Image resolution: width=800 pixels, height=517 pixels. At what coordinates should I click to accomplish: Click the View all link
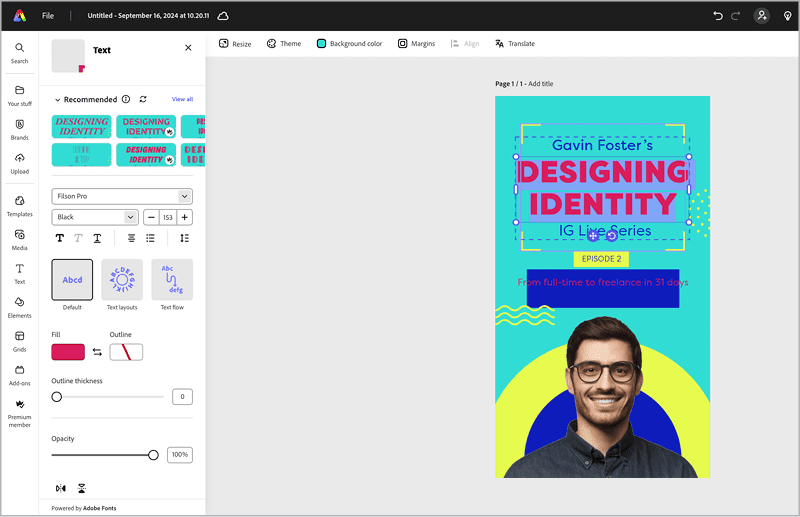[x=182, y=99]
